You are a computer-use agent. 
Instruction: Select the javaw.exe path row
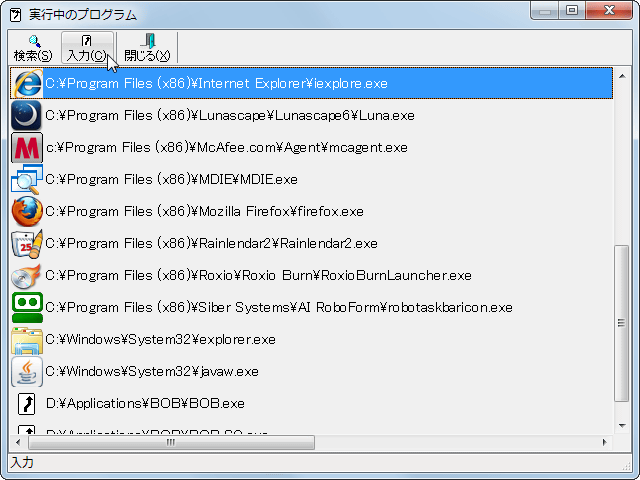(311, 371)
